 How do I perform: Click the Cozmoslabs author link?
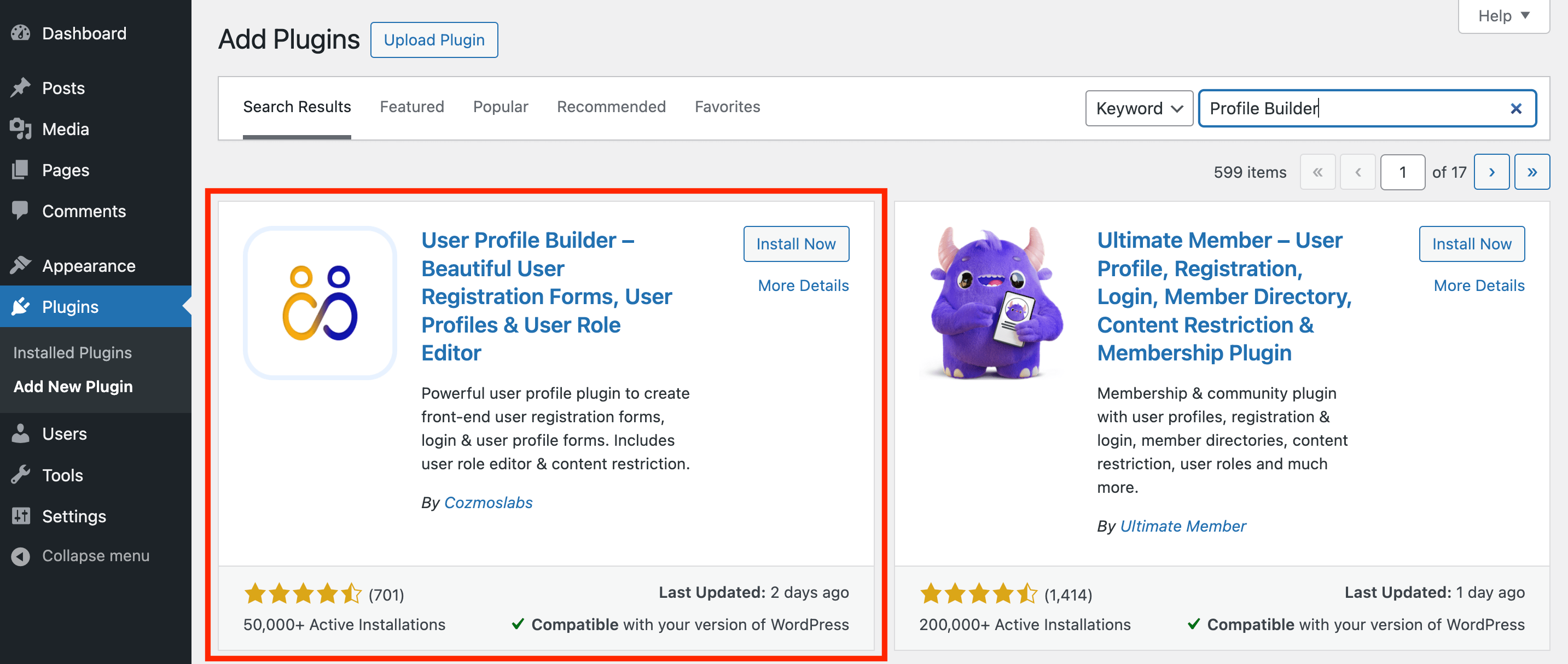(x=487, y=502)
